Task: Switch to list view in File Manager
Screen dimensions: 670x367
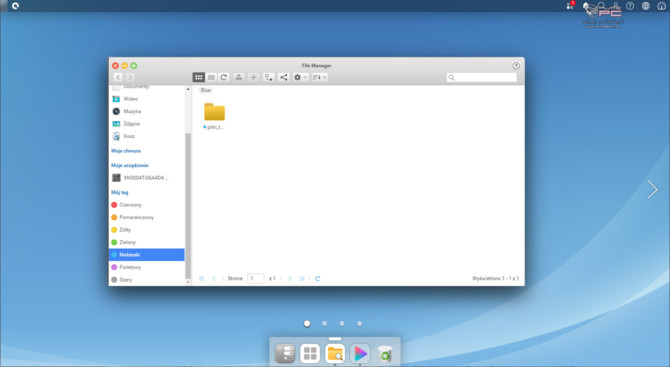Action: [211, 77]
